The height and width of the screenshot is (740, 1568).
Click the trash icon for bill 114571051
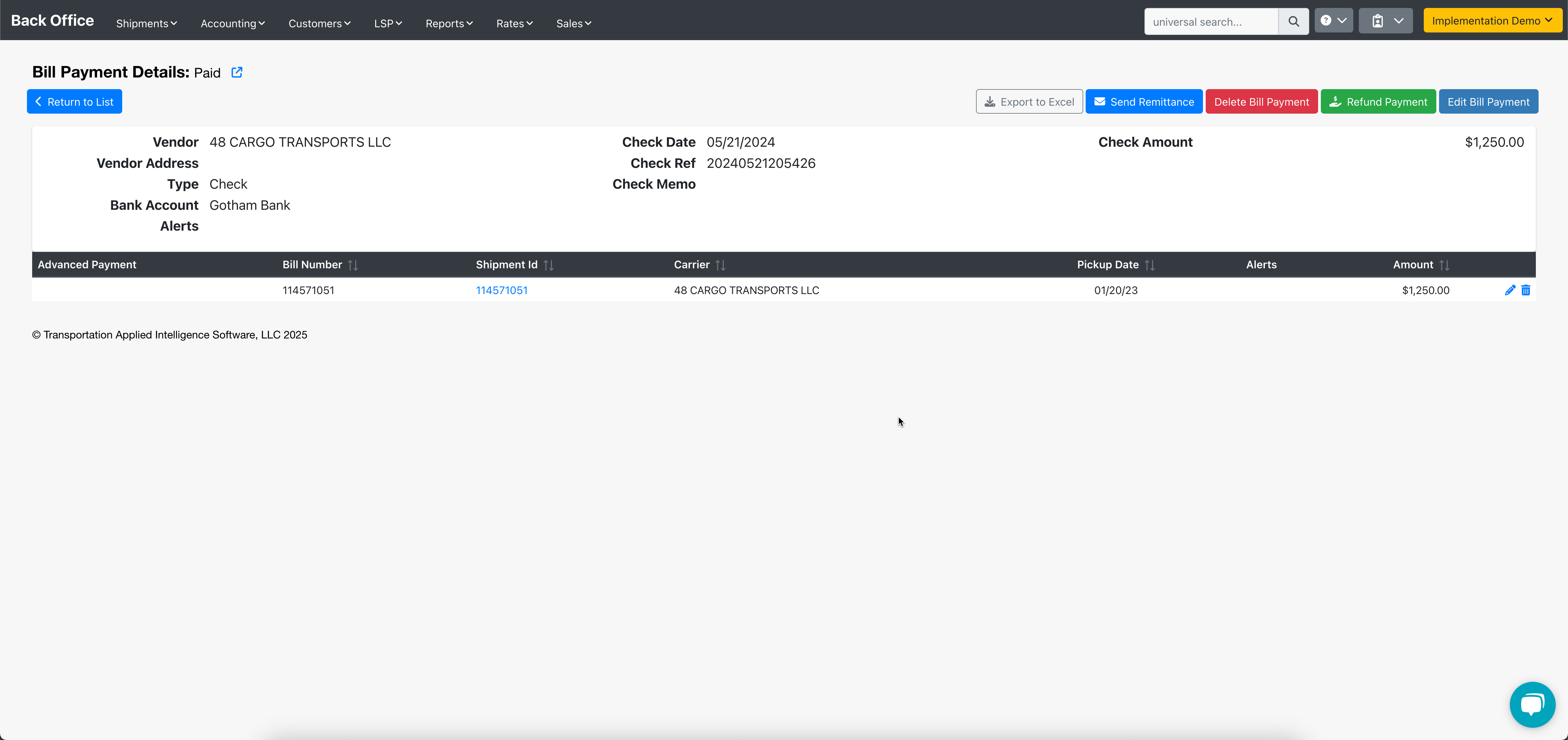[x=1525, y=290]
